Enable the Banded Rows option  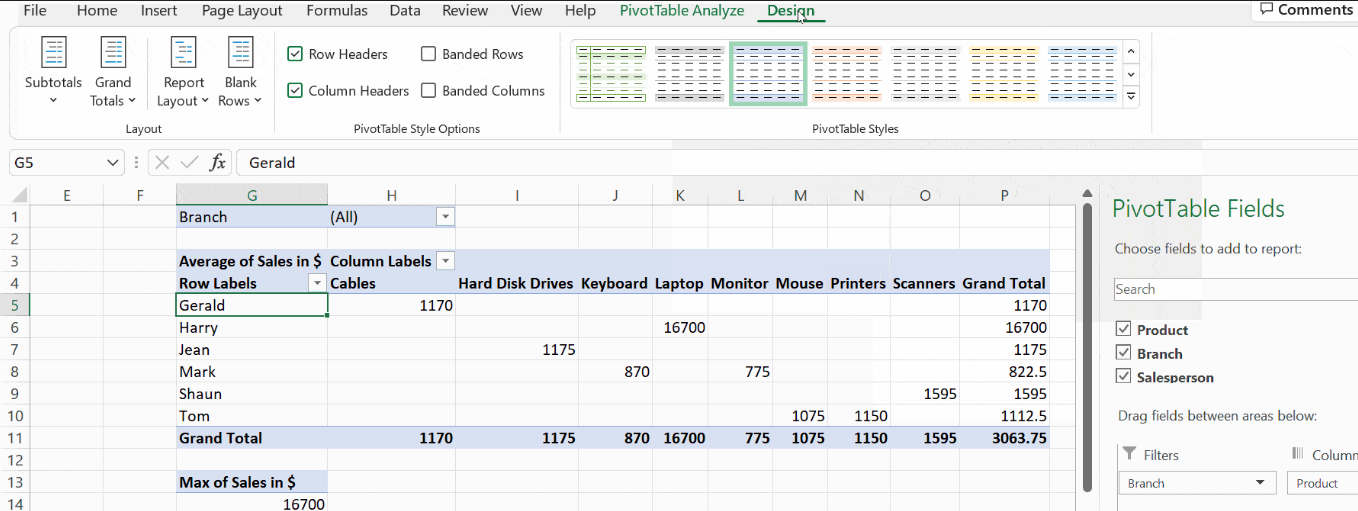pyautogui.click(x=429, y=54)
